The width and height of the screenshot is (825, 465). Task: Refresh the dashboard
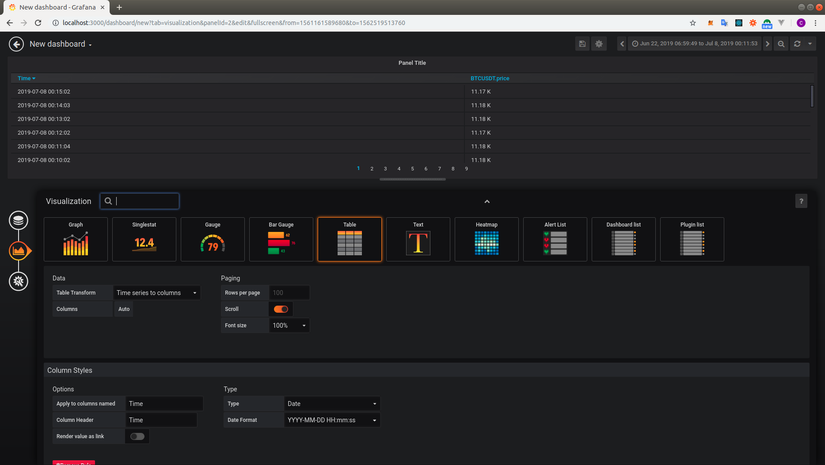point(797,44)
